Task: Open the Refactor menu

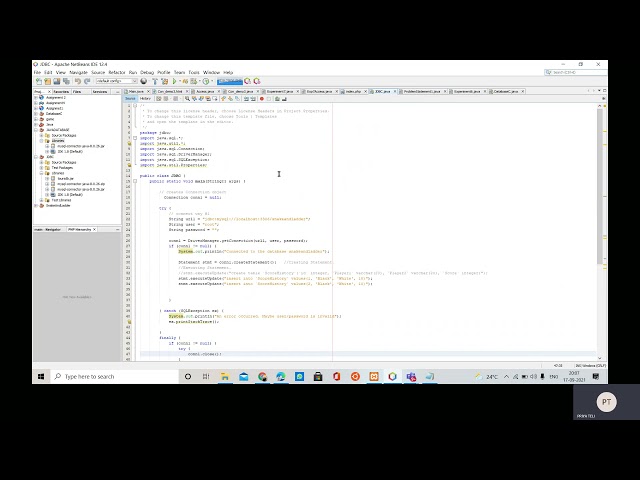Action: tap(117, 72)
